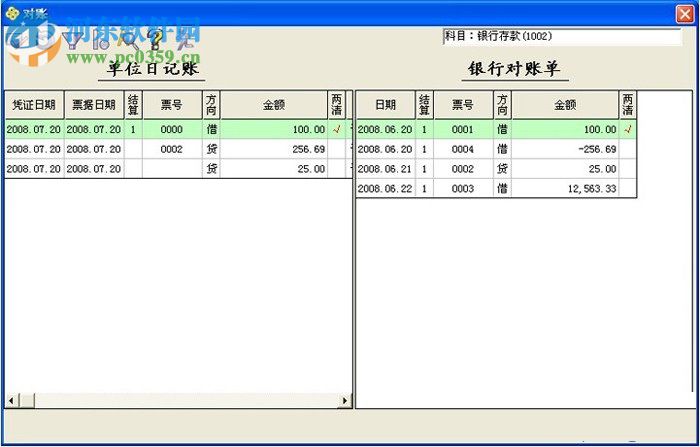The height and width of the screenshot is (447, 700).
Task: Select 金额 25.00 in 银行对账单 table
Action: pos(565,169)
